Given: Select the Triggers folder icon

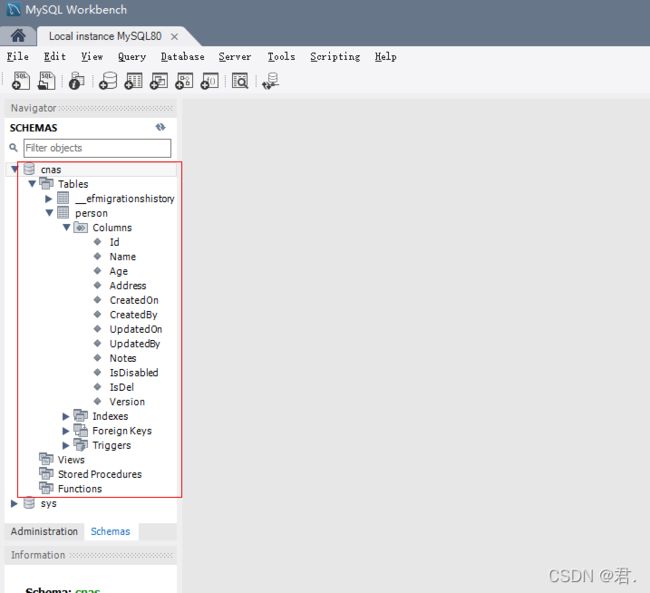Looking at the screenshot, I should [80, 445].
